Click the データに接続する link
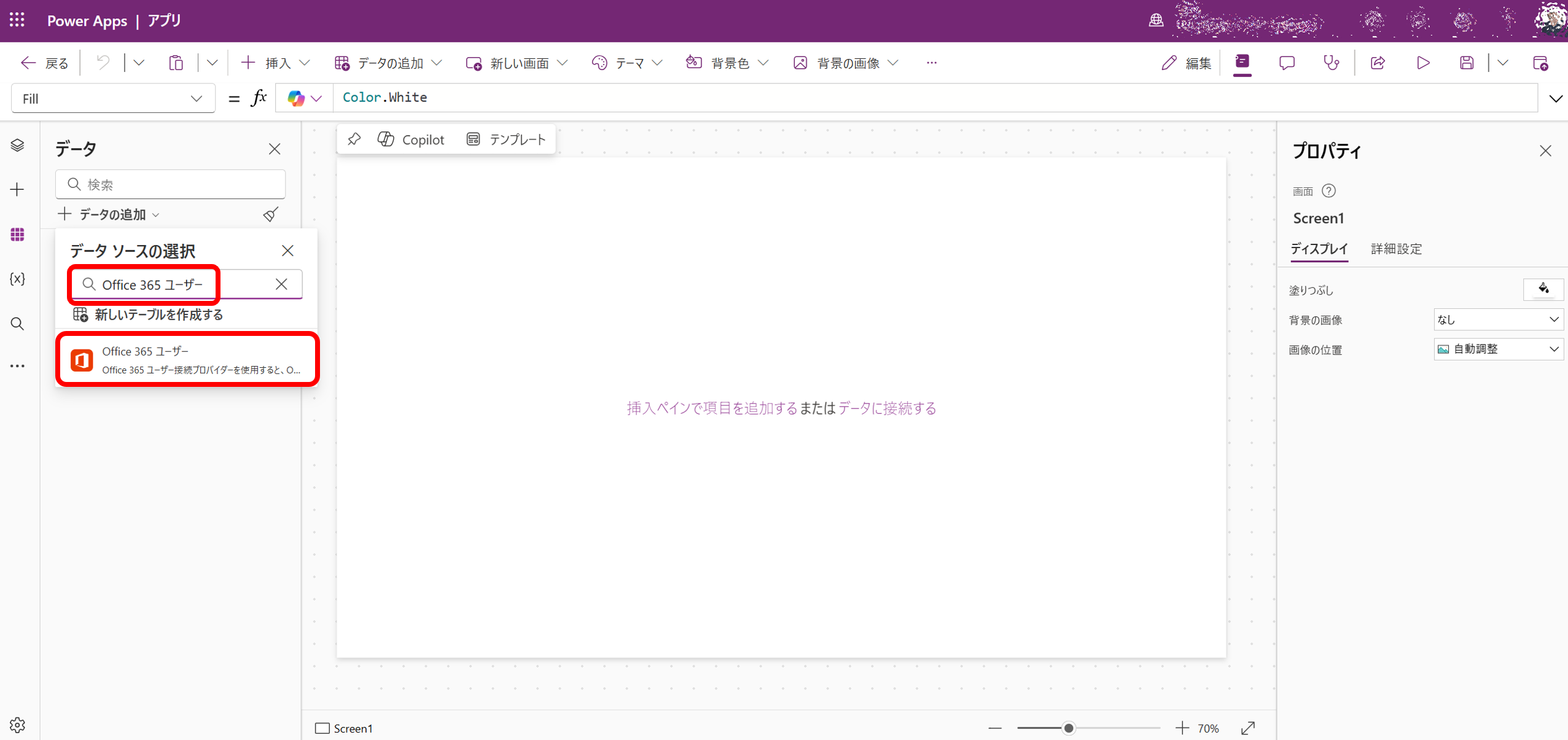The width and height of the screenshot is (1568, 740). (887, 408)
